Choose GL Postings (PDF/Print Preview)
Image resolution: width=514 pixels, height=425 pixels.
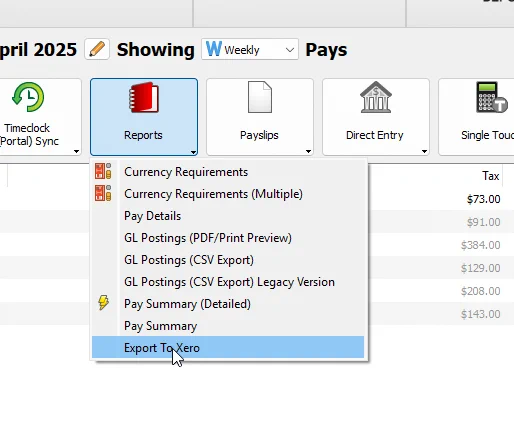click(228, 238)
